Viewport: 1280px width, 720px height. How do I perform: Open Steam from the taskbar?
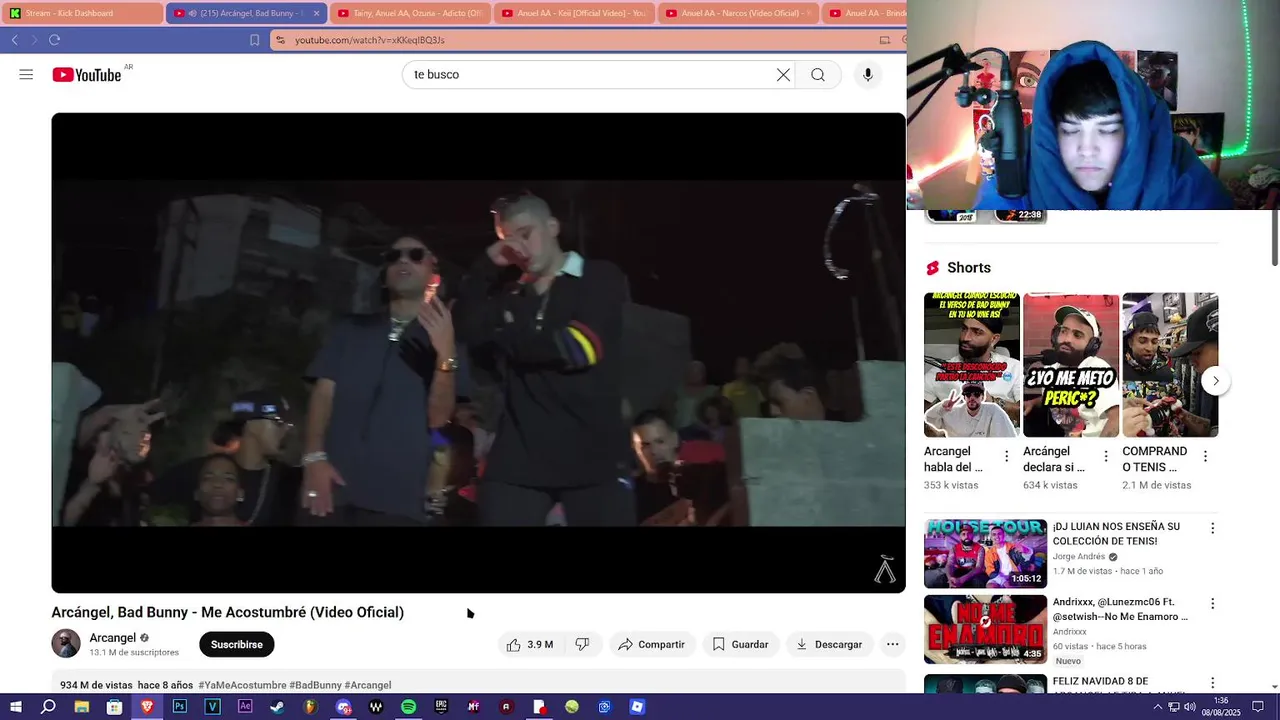coord(277,707)
